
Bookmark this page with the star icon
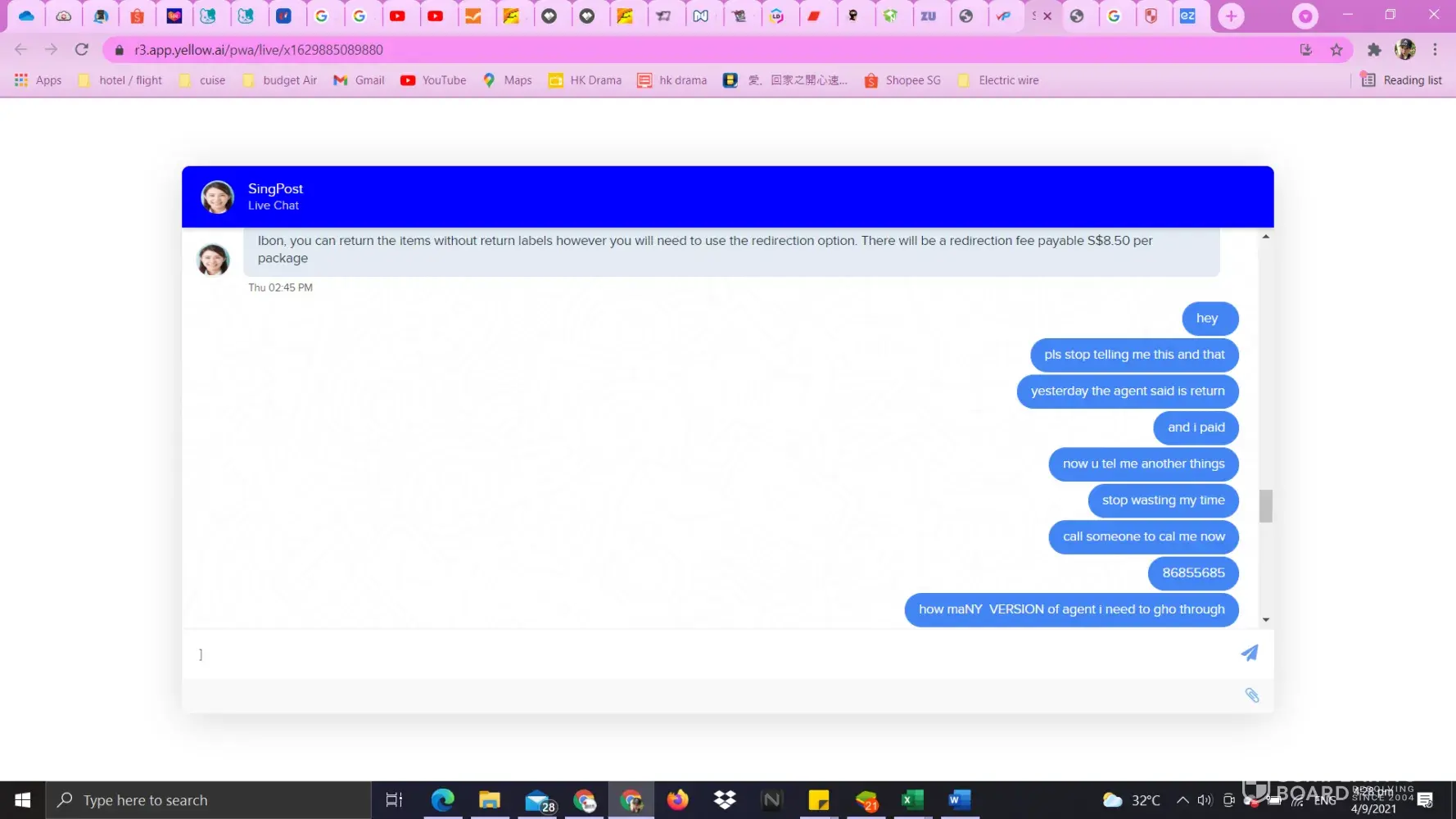[x=1336, y=50]
